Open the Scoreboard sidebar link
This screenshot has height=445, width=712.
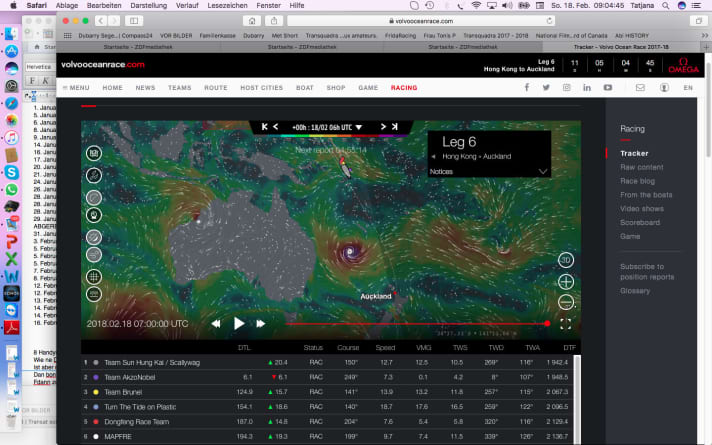click(640, 222)
